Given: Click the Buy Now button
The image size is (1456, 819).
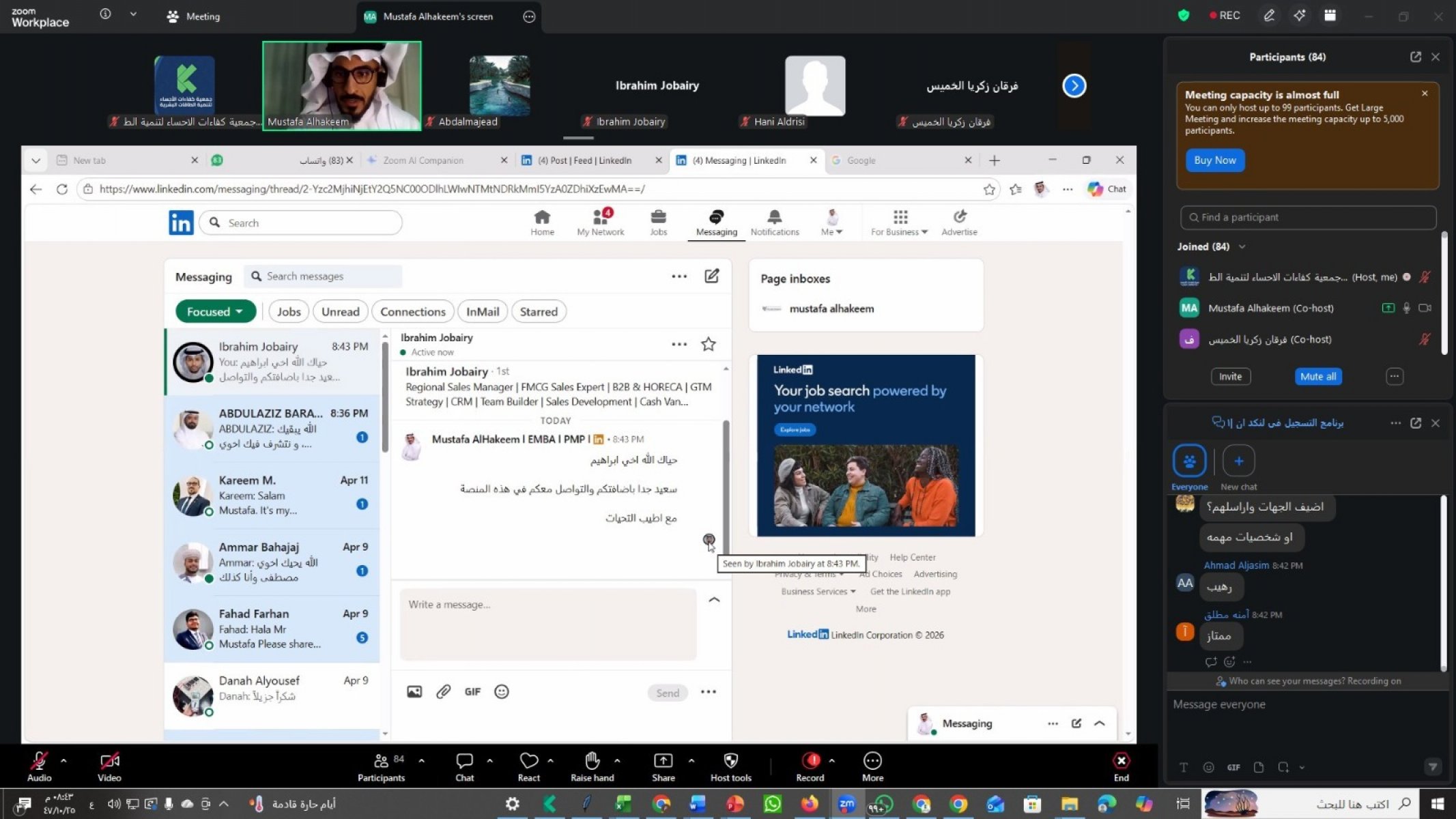Looking at the screenshot, I should click(x=1214, y=160).
